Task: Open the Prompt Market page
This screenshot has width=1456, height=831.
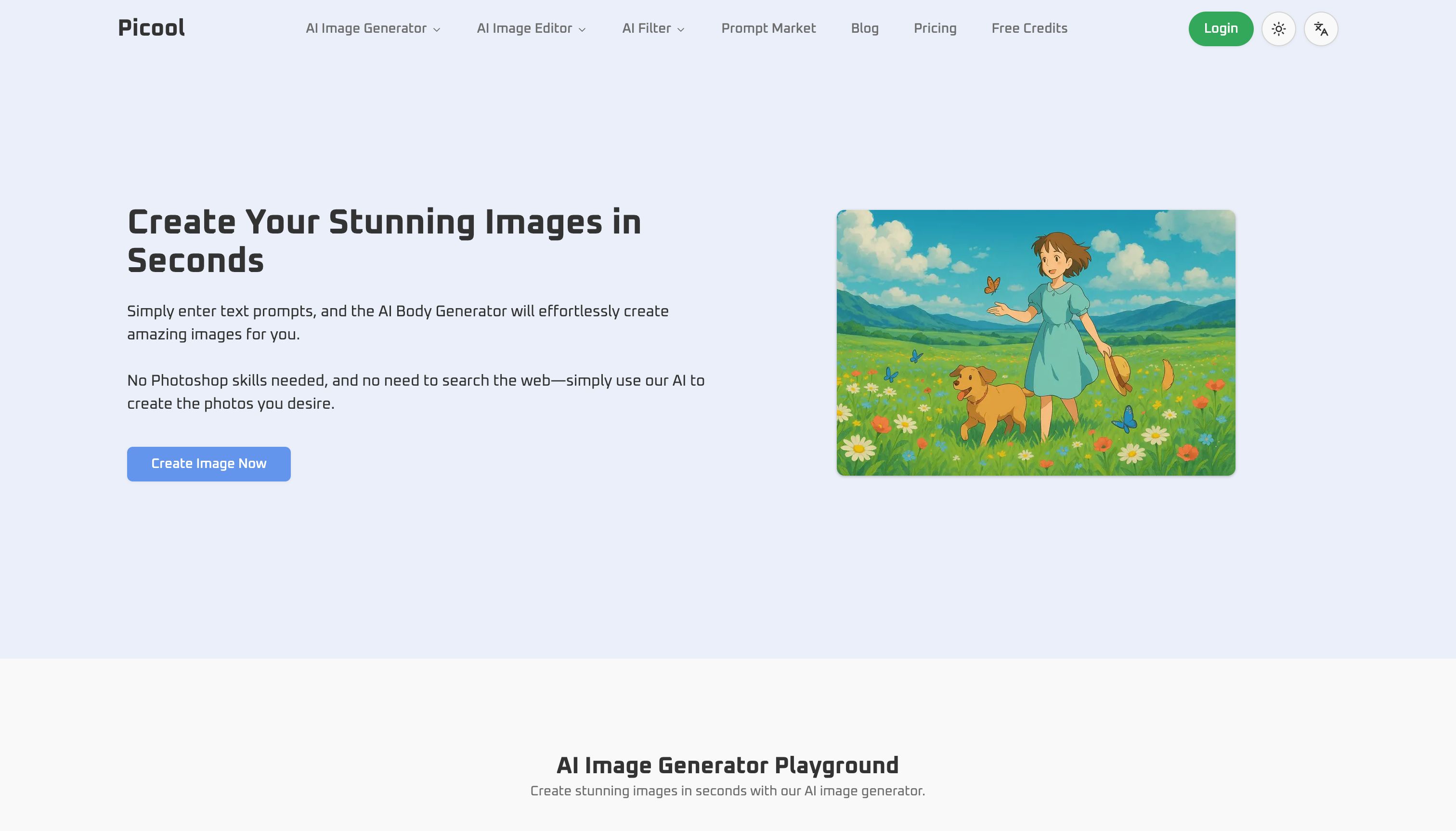Action: click(768, 28)
